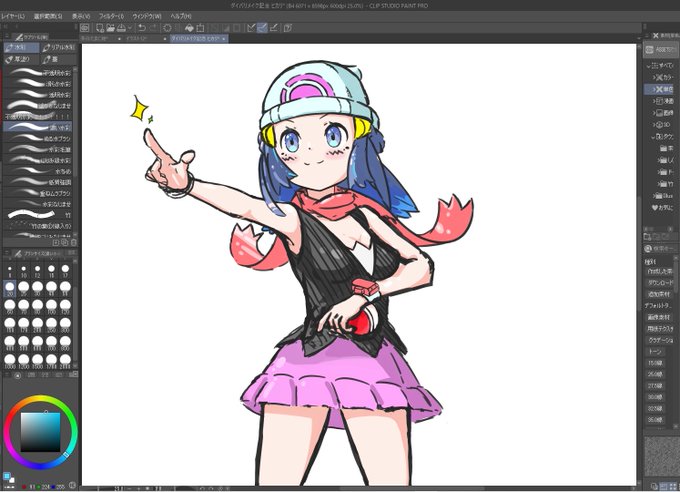Choose brush size 20
680x492 pixels.
[10, 288]
